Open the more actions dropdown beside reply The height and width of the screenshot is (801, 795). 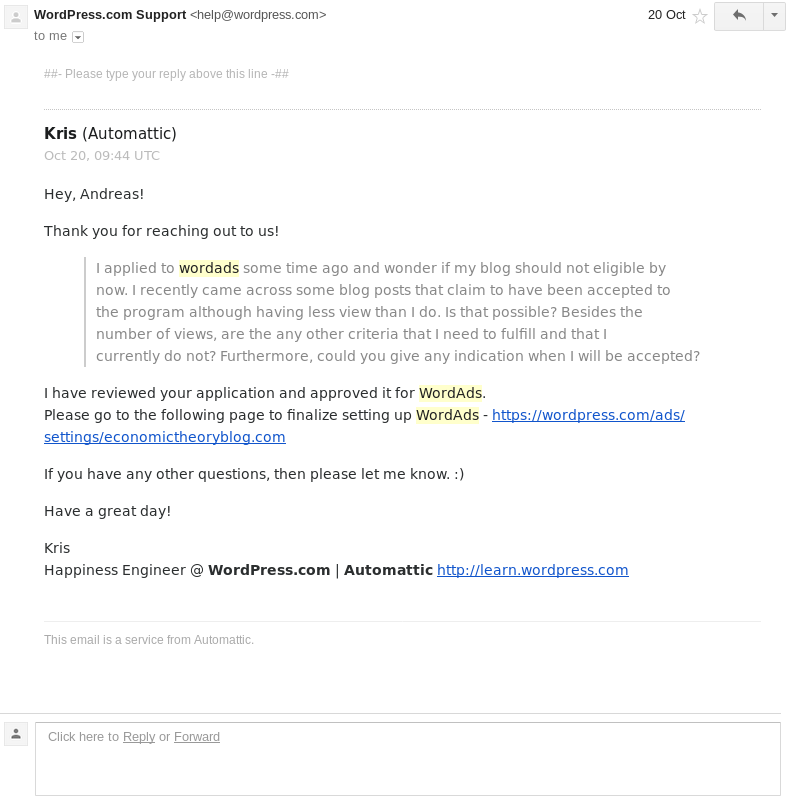(x=774, y=16)
